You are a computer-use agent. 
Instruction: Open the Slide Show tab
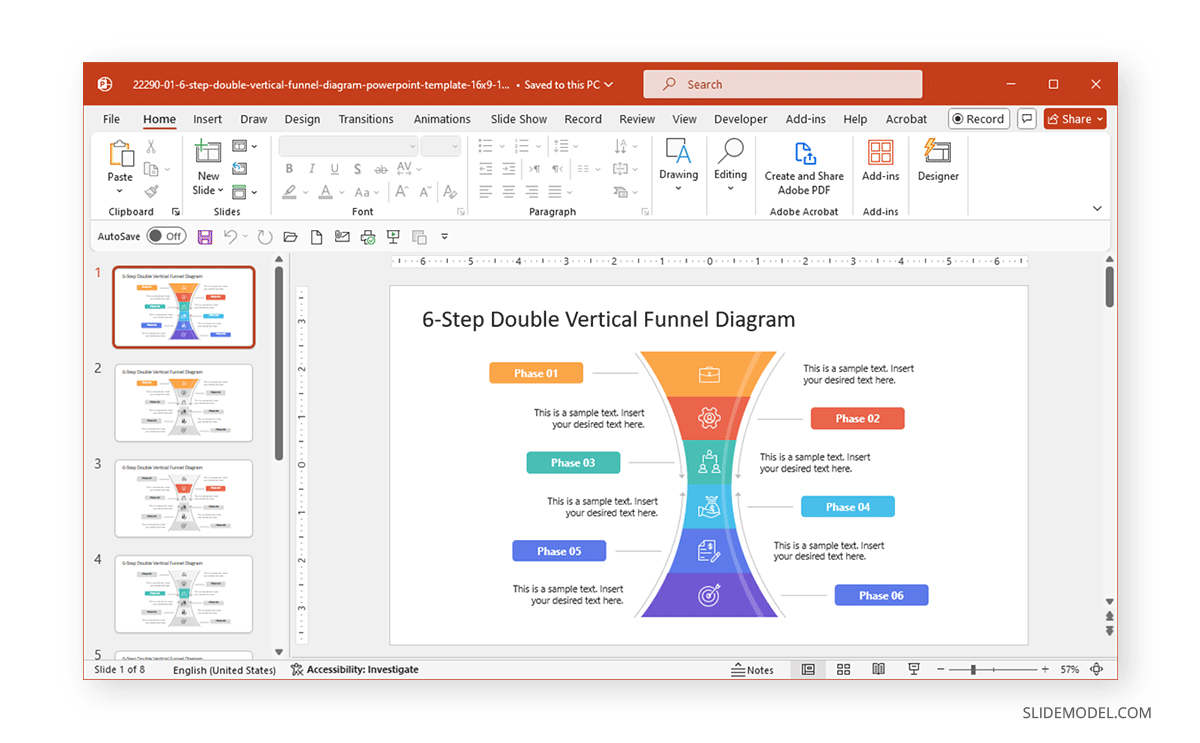click(519, 119)
